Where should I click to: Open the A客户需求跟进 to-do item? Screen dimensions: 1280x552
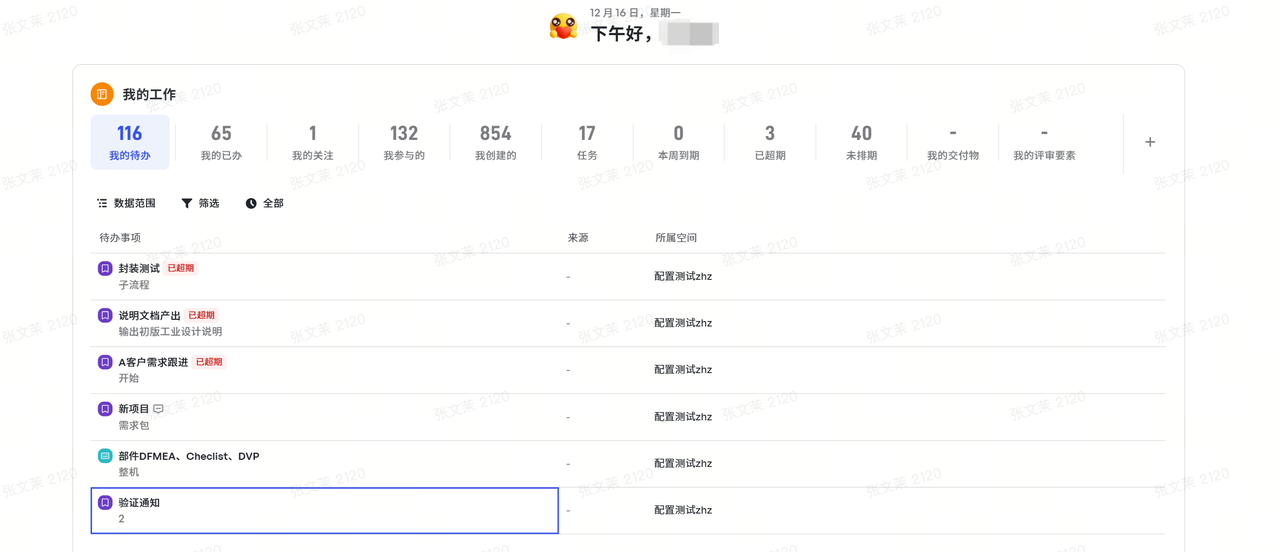click(153, 362)
